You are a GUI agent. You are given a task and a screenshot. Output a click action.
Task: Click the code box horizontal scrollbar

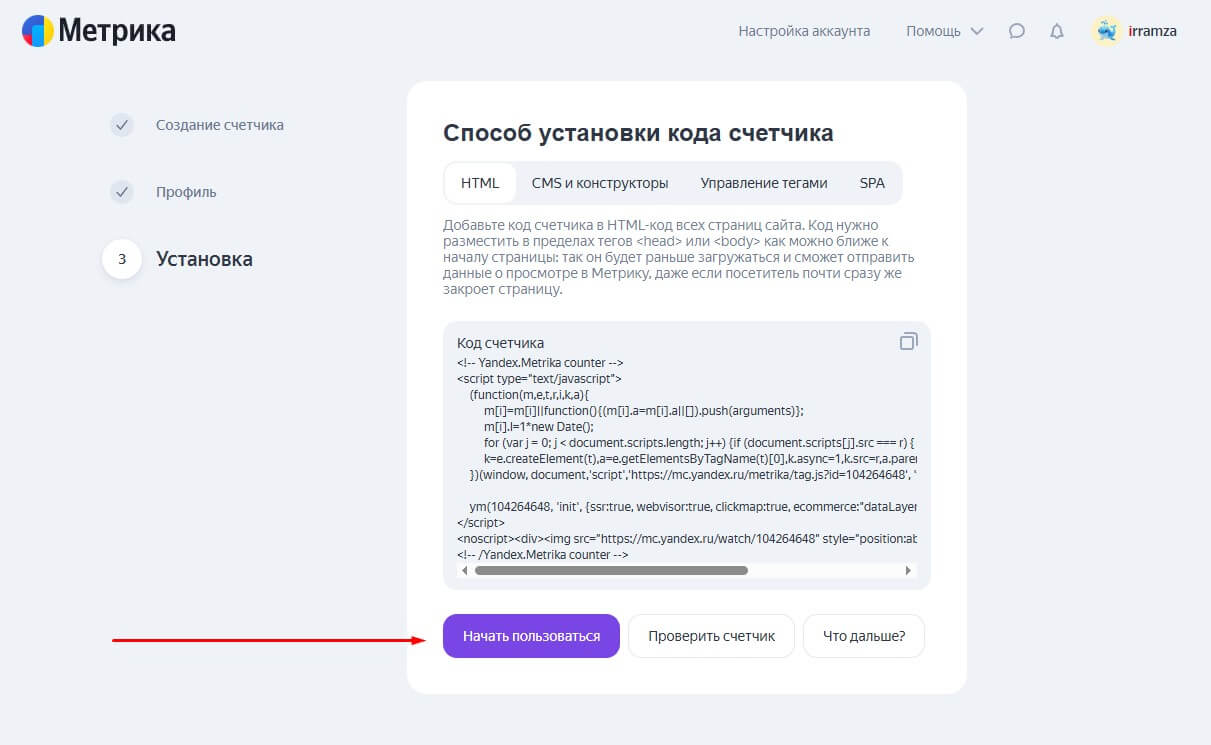(x=611, y=570)
